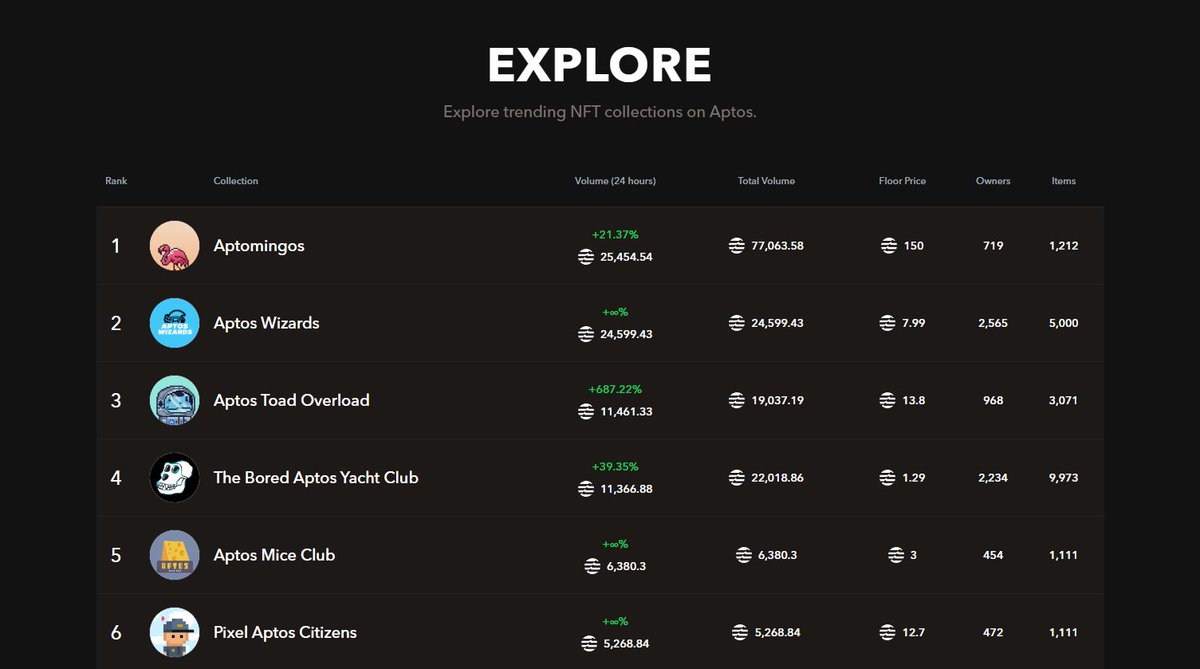
Task: Open the Aptos Mice Club cheese avatar
Action: click(174, 555)
